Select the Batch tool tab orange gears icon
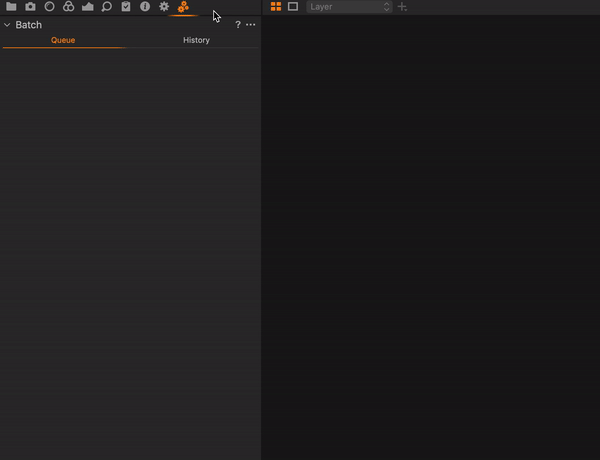Image resolution: width=600 pixels, height=460 pixels. coord(183,7)
